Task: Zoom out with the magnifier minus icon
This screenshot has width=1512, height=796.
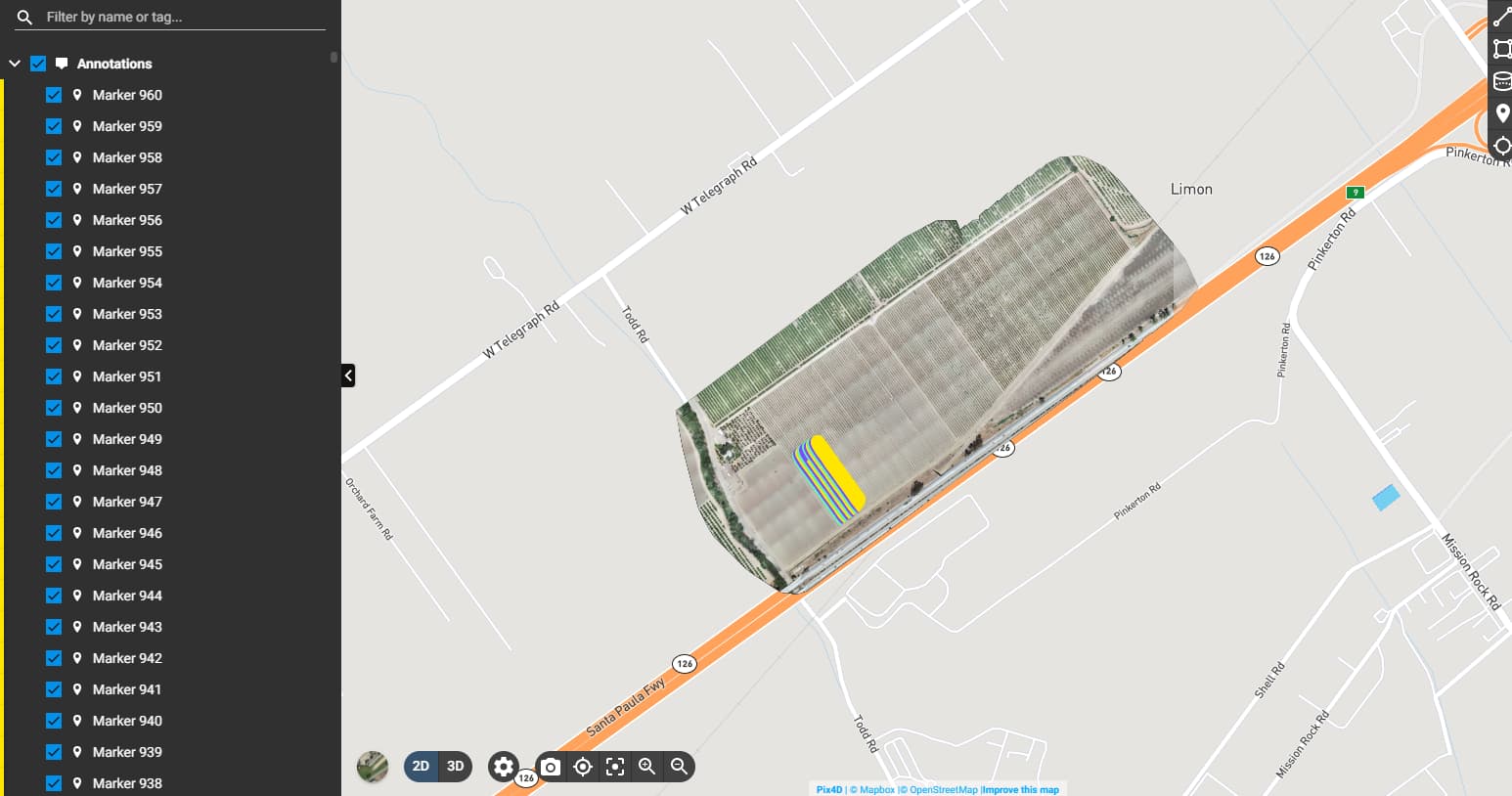Action: click(x=679, y=767)
